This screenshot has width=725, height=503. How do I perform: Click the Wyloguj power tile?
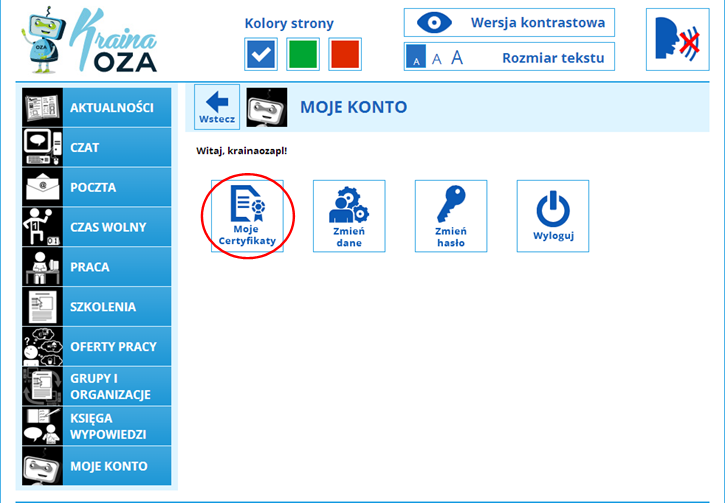[553, 216]
